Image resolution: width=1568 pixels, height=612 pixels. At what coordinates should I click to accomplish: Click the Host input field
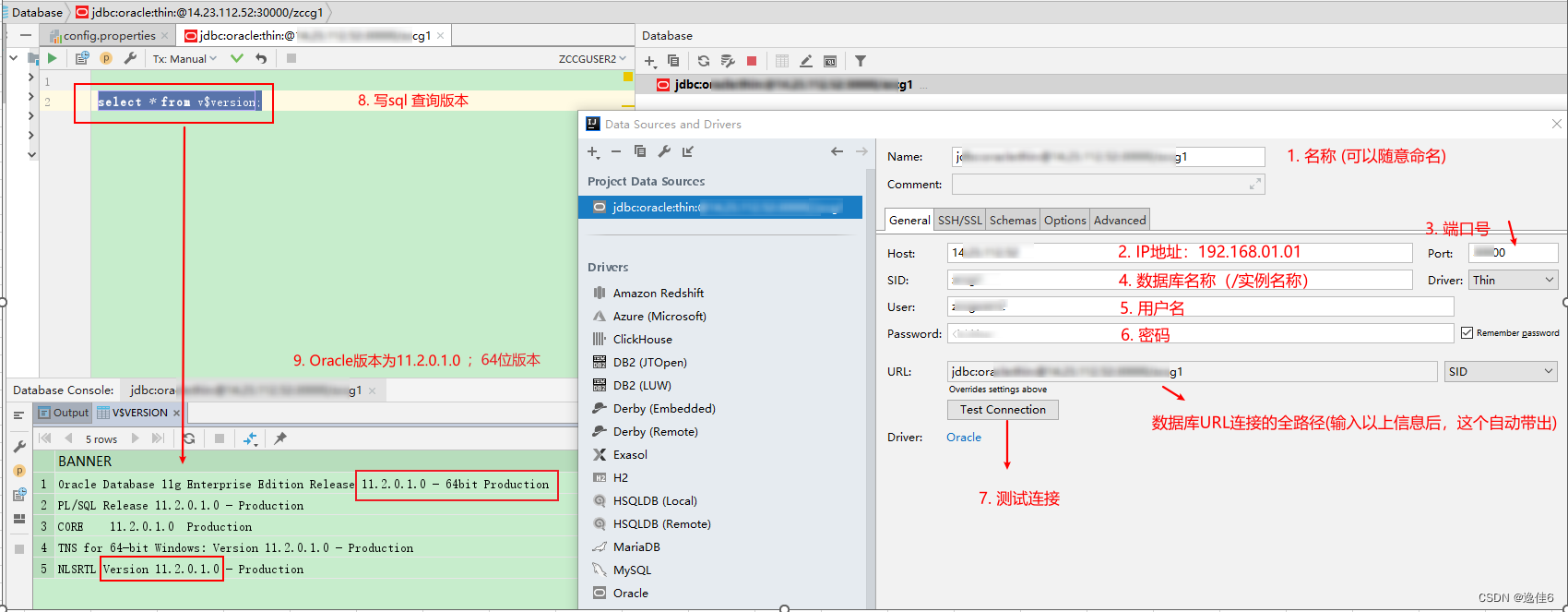tap(1180, 252)
